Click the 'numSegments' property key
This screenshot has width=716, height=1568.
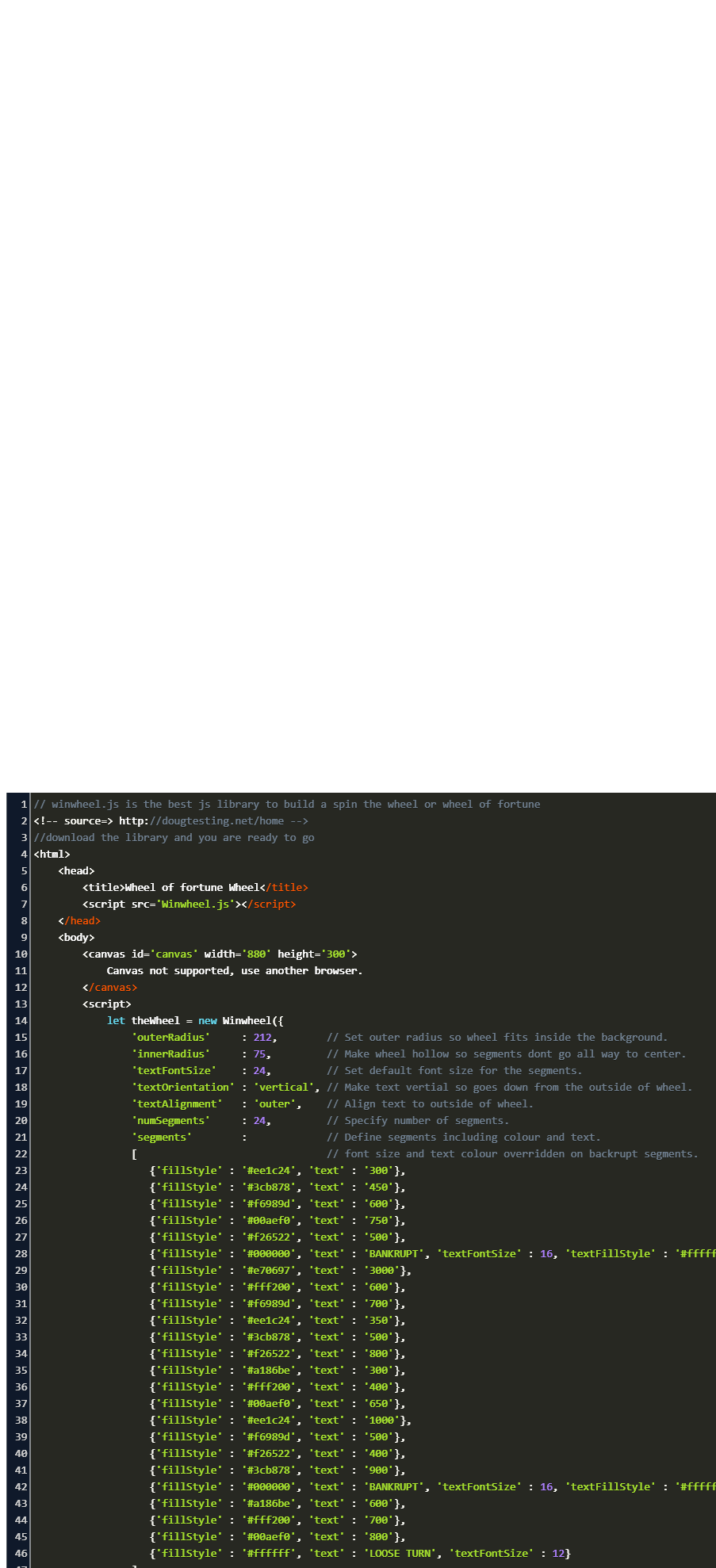(170, 1120)
